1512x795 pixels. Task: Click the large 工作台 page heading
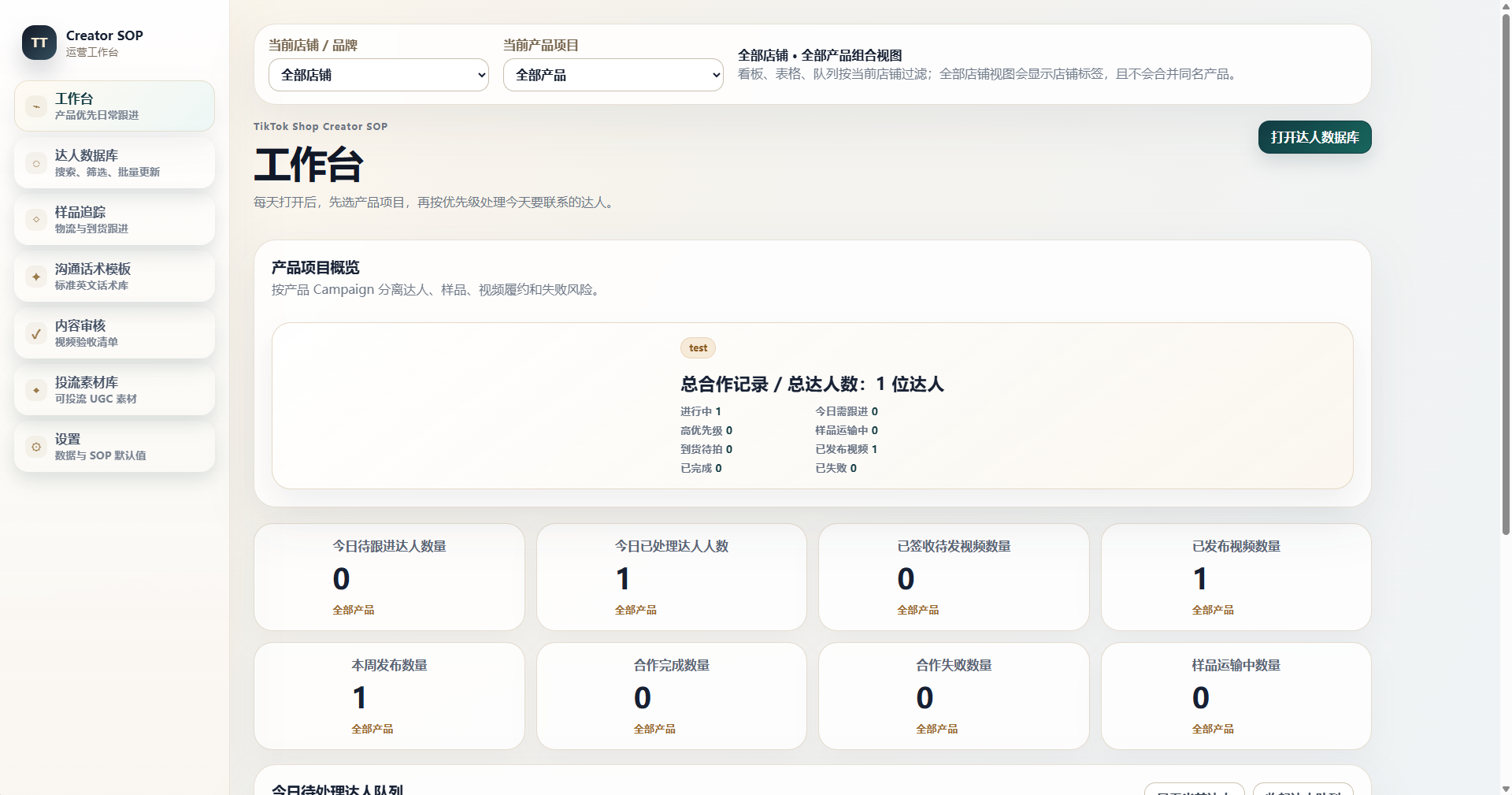(309, 165)
